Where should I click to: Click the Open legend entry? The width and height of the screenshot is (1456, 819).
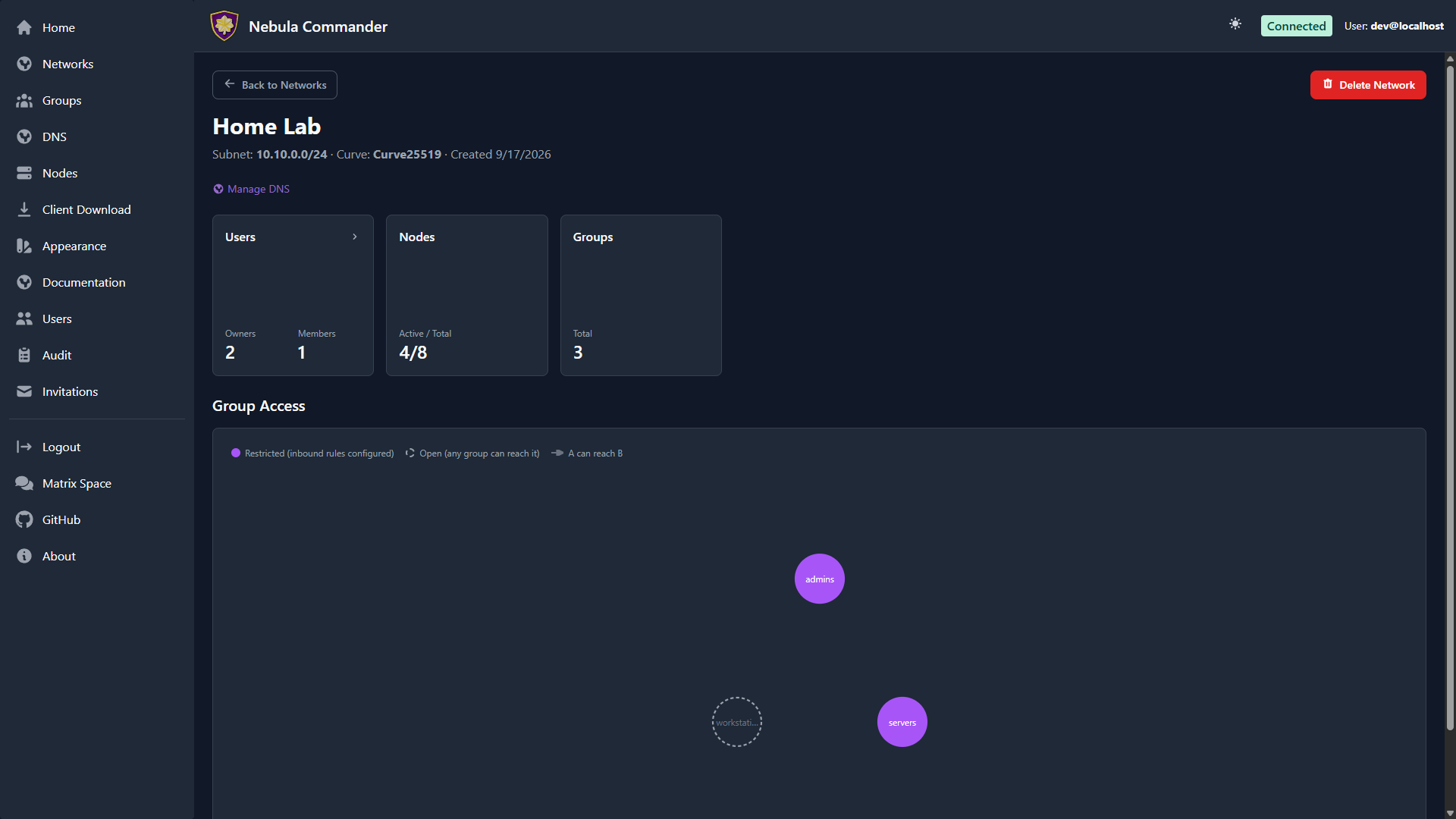[x=472, y=453]
